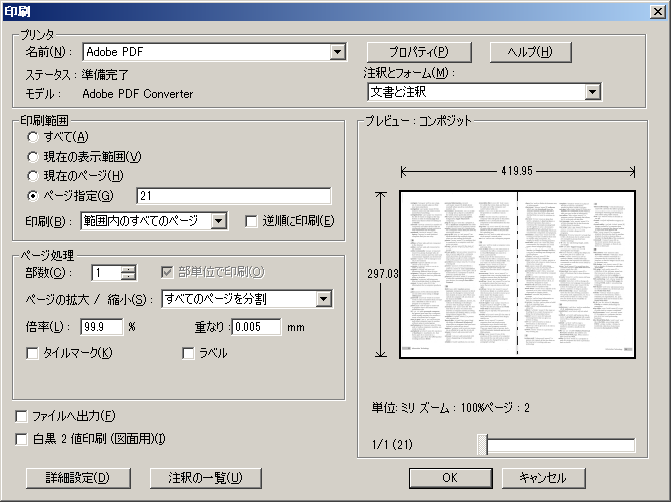Viewport: 671px width, 502px height.
Task: Select 現在の表示範囲(V) radio option
Action: (x=34, y=156)
